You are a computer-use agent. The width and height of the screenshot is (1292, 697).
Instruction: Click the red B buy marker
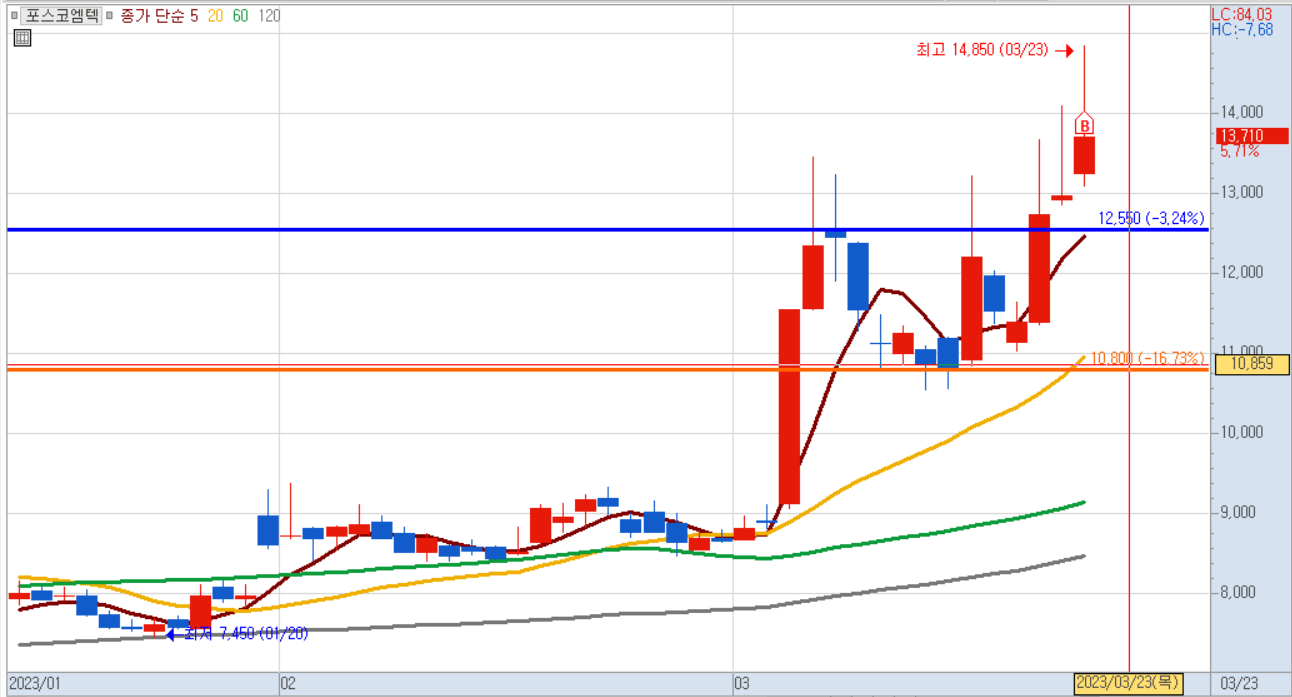[x=1085, y=125]
